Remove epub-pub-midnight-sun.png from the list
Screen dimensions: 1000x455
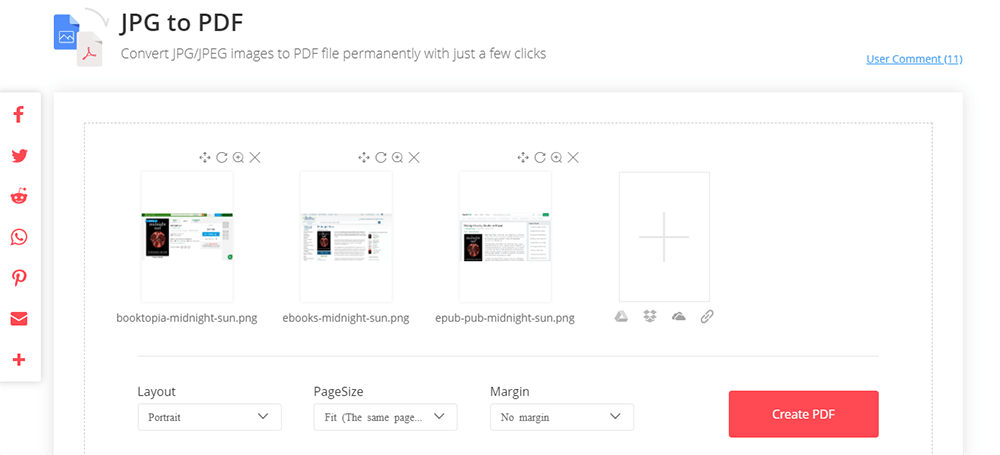coord(573,157)
